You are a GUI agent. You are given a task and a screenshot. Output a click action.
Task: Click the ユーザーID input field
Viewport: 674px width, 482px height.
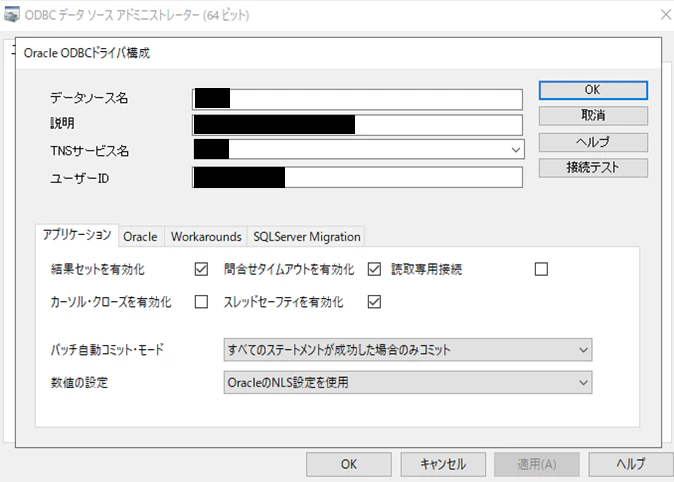coord(357,177)
